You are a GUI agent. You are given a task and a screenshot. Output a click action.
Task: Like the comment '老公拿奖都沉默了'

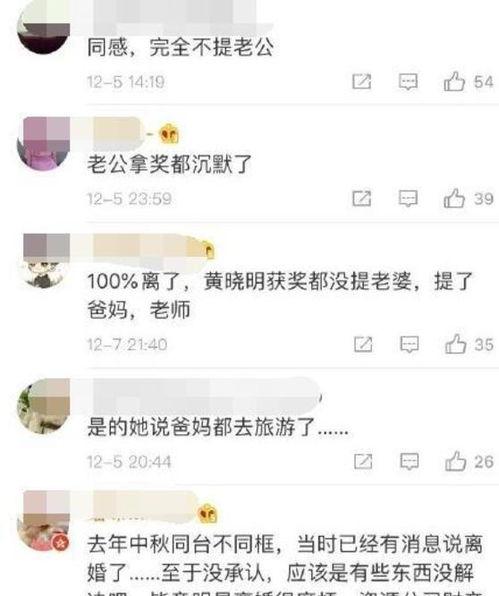454,198
